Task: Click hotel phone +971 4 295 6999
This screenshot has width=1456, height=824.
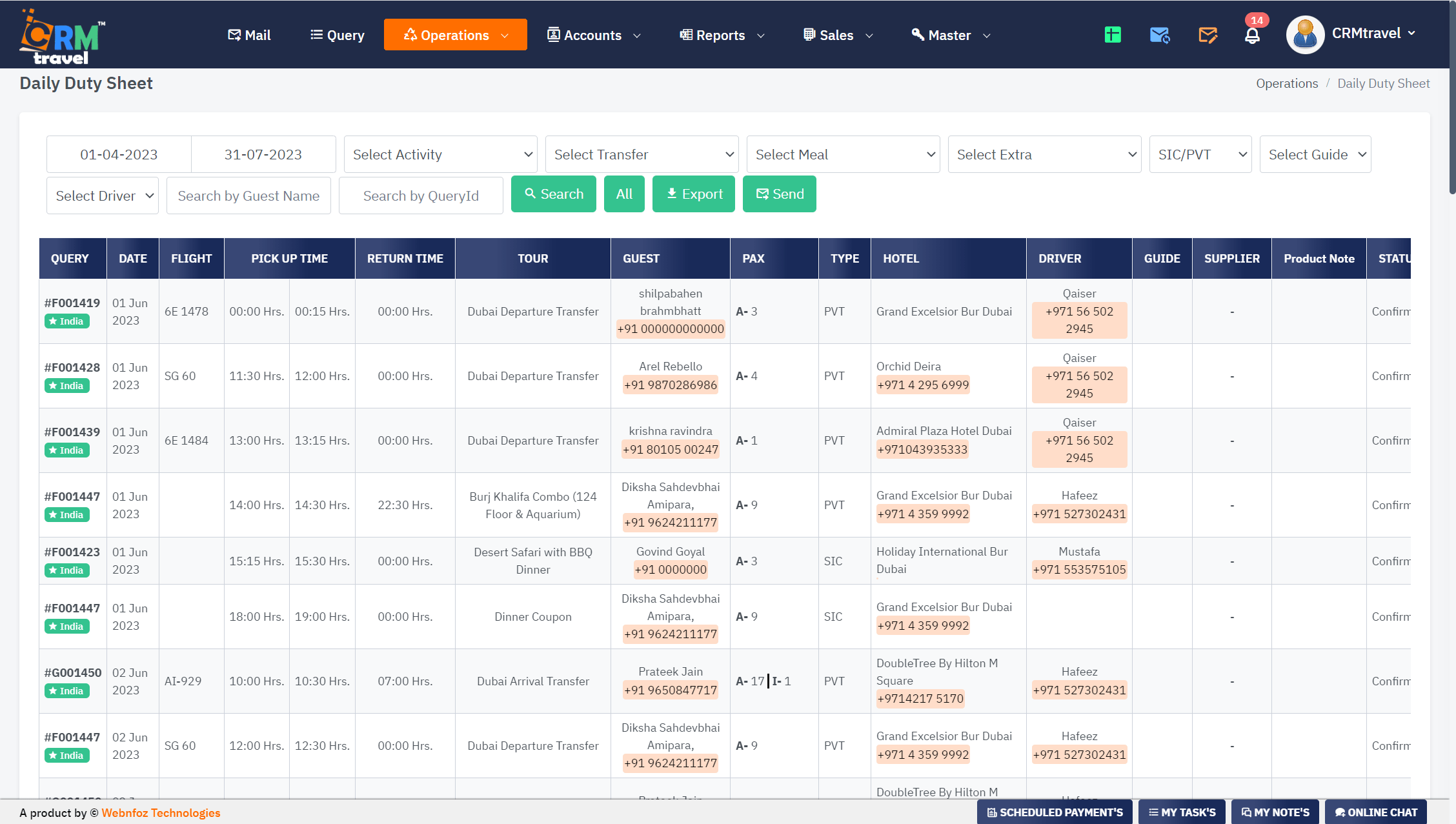Action: click(x=923, y=385)
